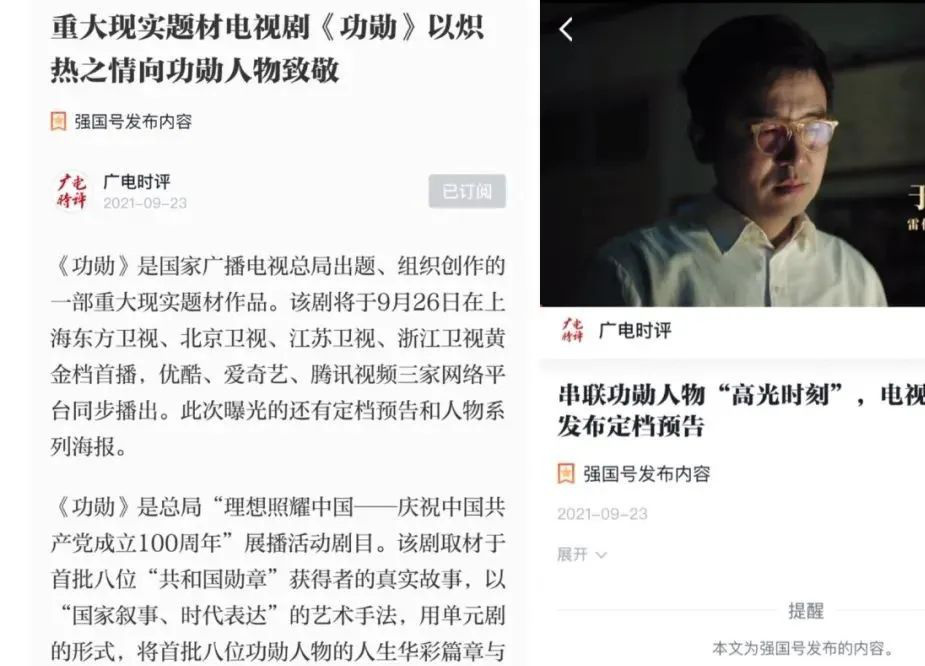Open 广电时评 avatar below the video

pyautogui.click(x=572, y=330)
